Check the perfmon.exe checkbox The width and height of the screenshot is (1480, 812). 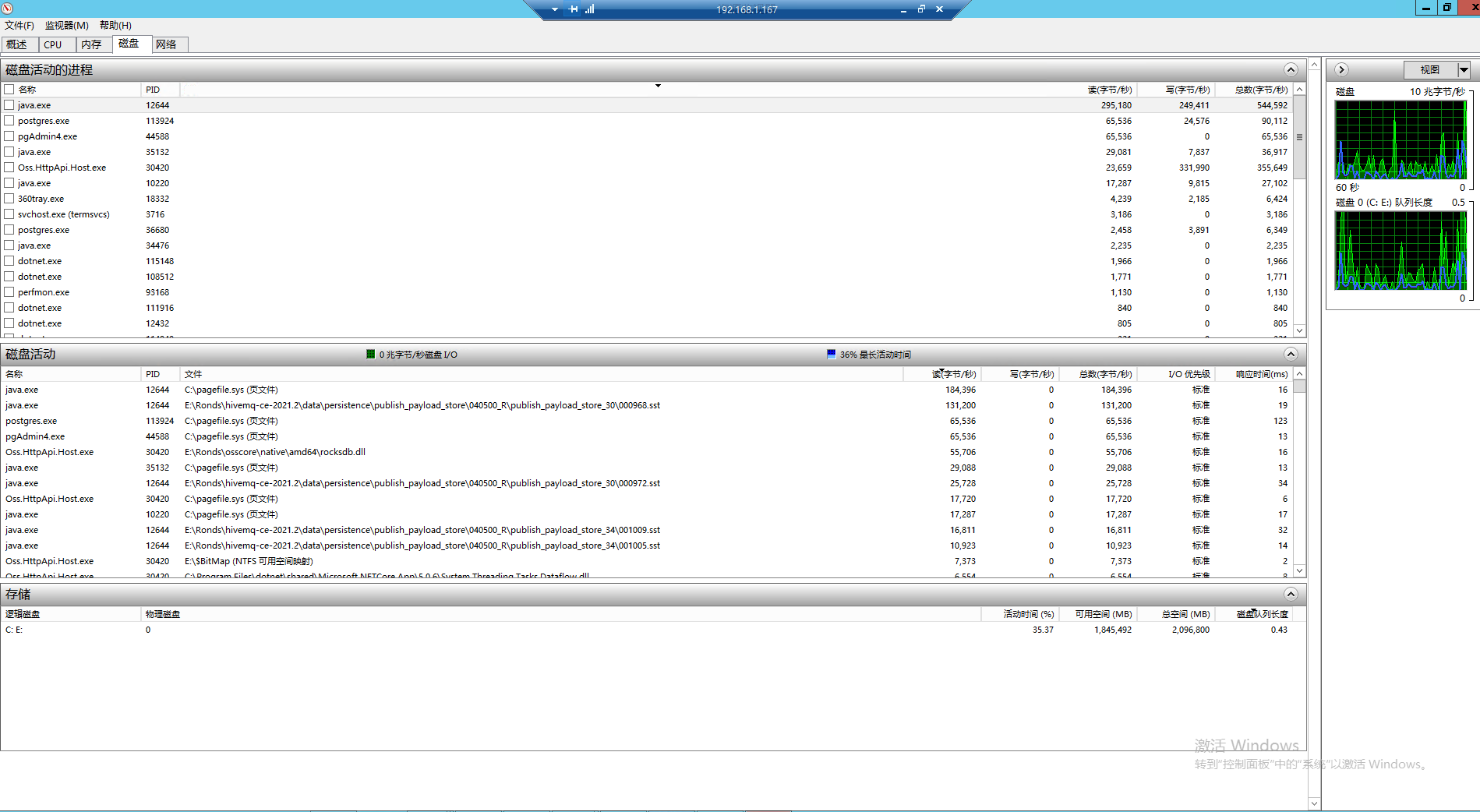click(x=9, y=292)
